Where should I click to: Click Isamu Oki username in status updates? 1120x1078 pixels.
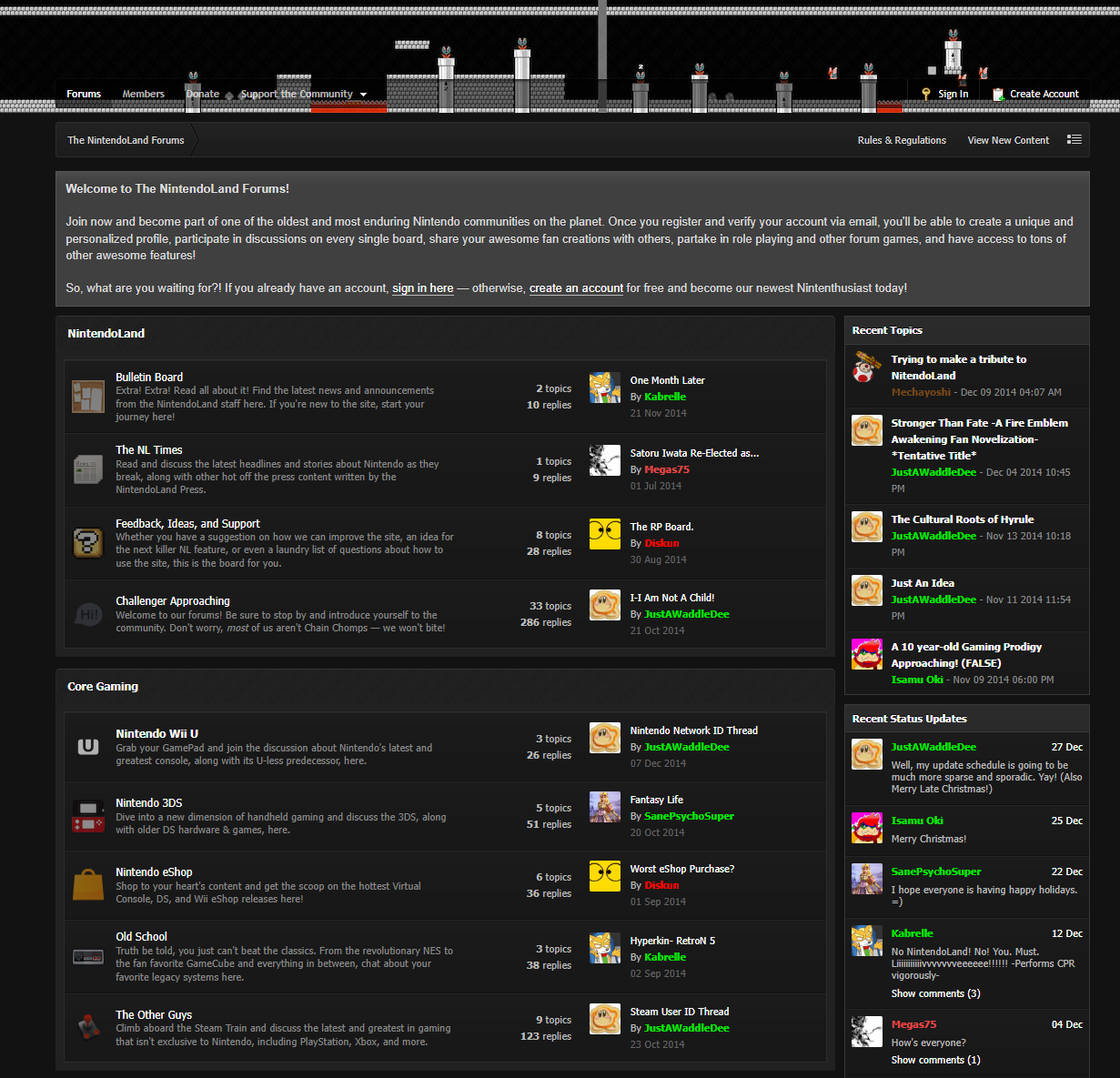pyautogui.click(x=917, y=821)
